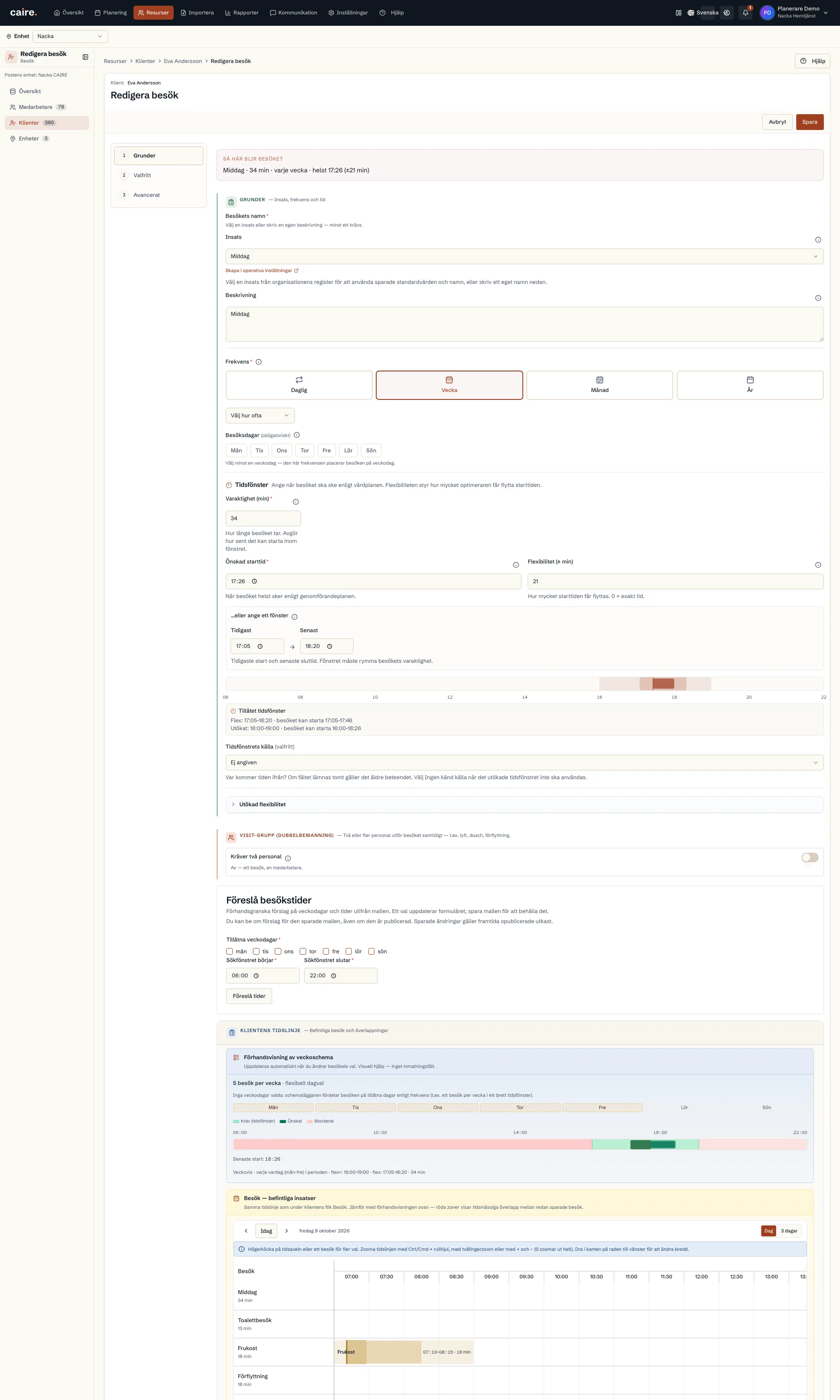Open clock picker in Senast field
This screenshot has width=840, height=1400.
click(329, 646)
